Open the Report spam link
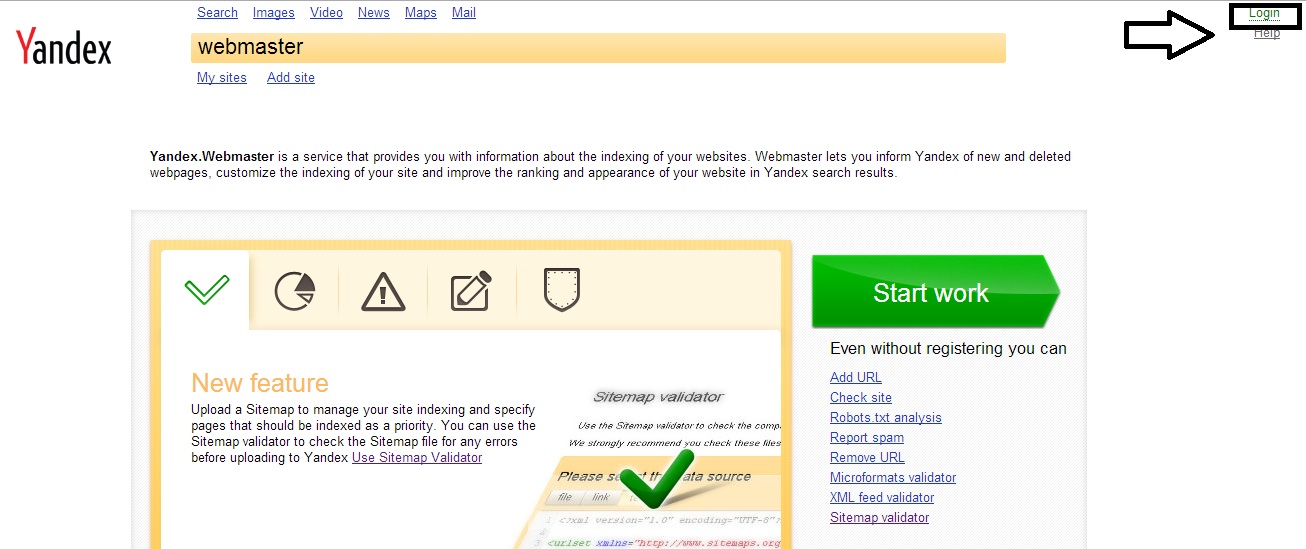Viewport: 1306px width, 549px height. [x=867, y=438]
